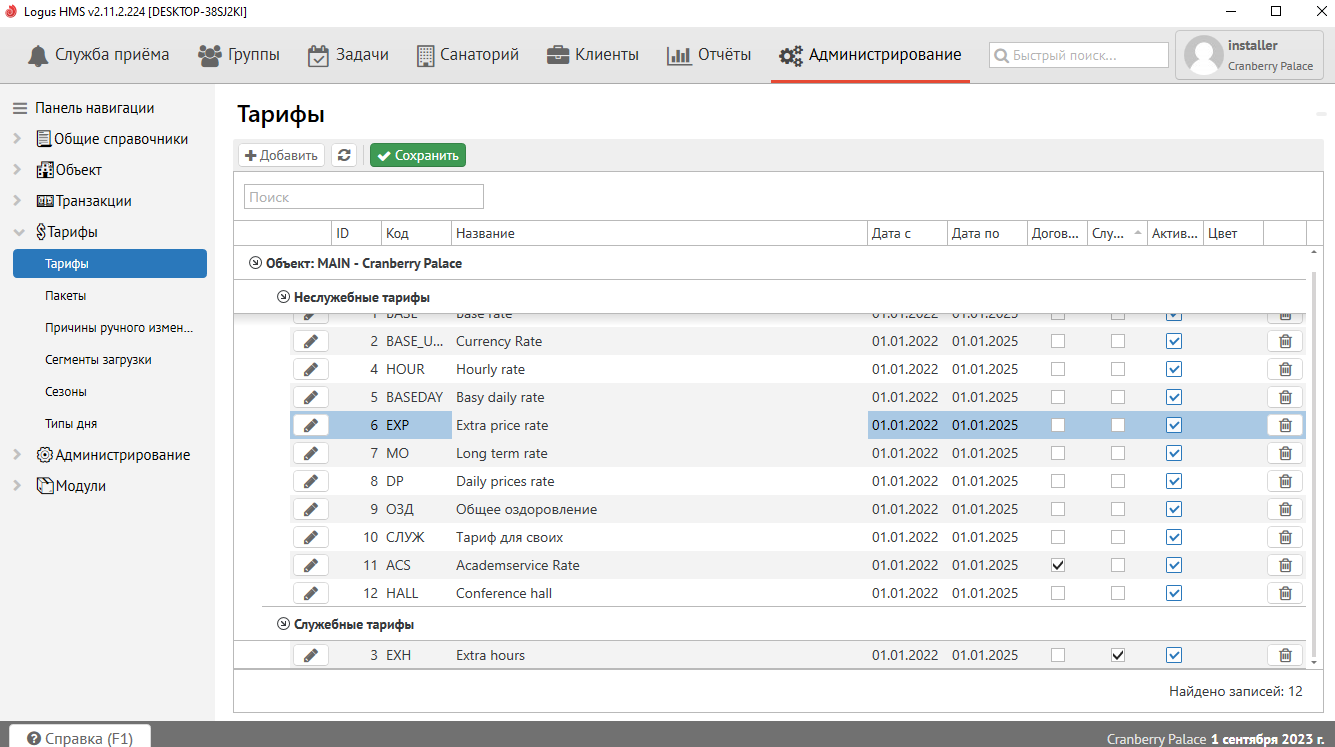Screen dimensions: 1335x747
Task: Collapse the Служебные тарифы group
Action: pyautogui.click(x=283, y=624)
